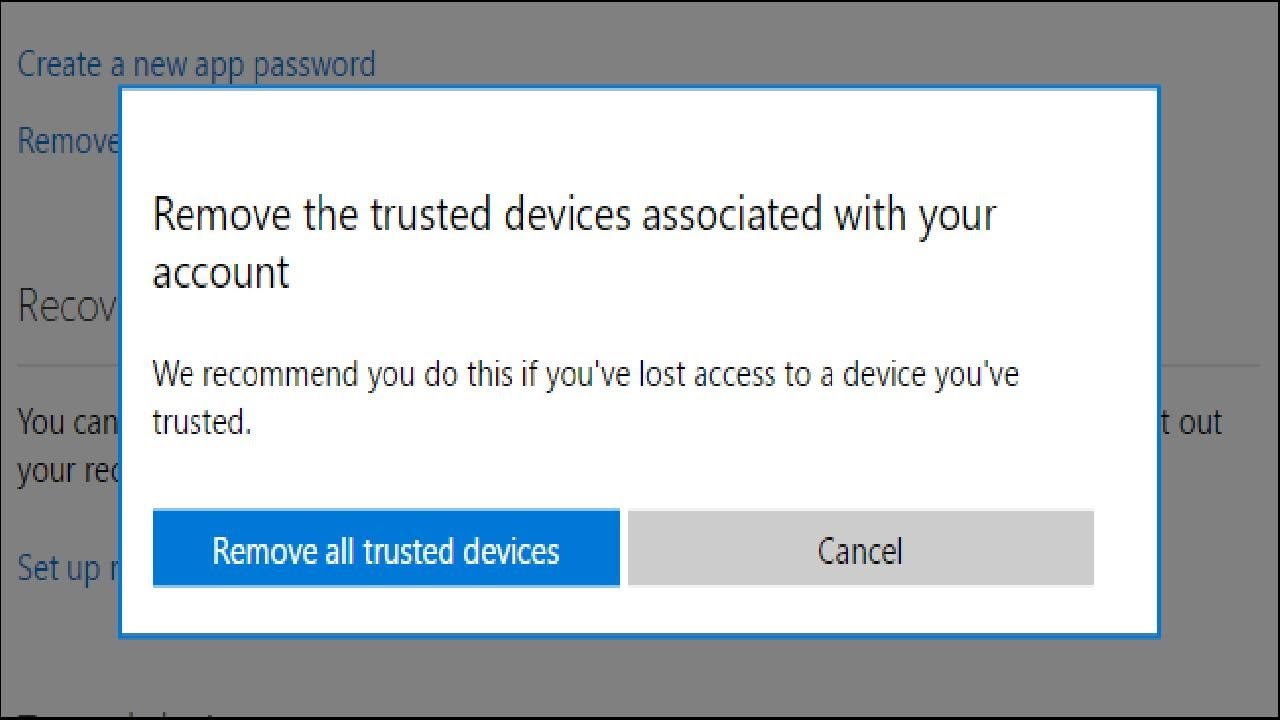The width and height of the screenshot is (1280, 720).
Task: Click the empty white space above the dialog heading
Action: (x=640, y=140)
